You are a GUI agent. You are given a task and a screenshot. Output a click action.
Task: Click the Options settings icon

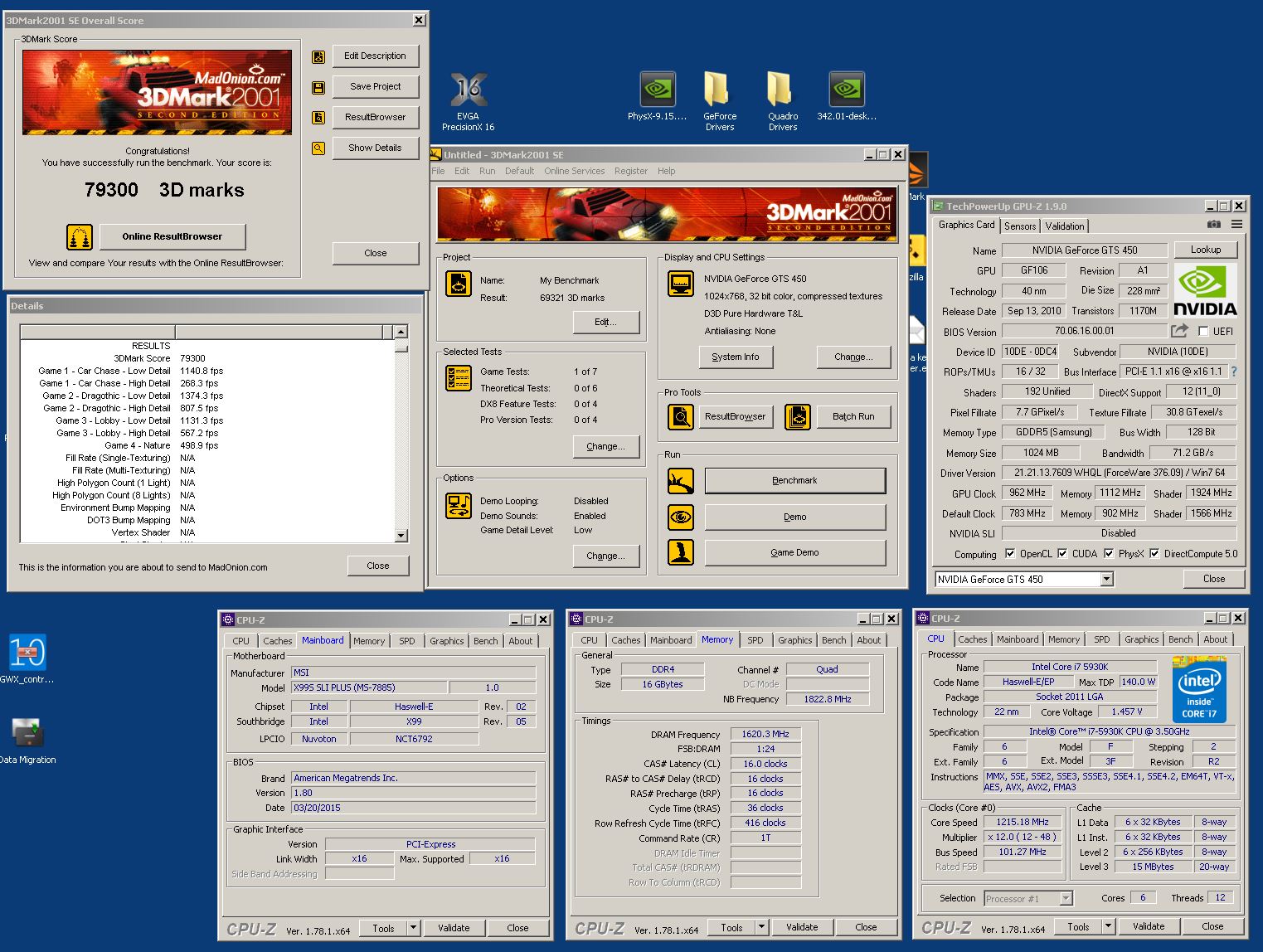[459, 506]
